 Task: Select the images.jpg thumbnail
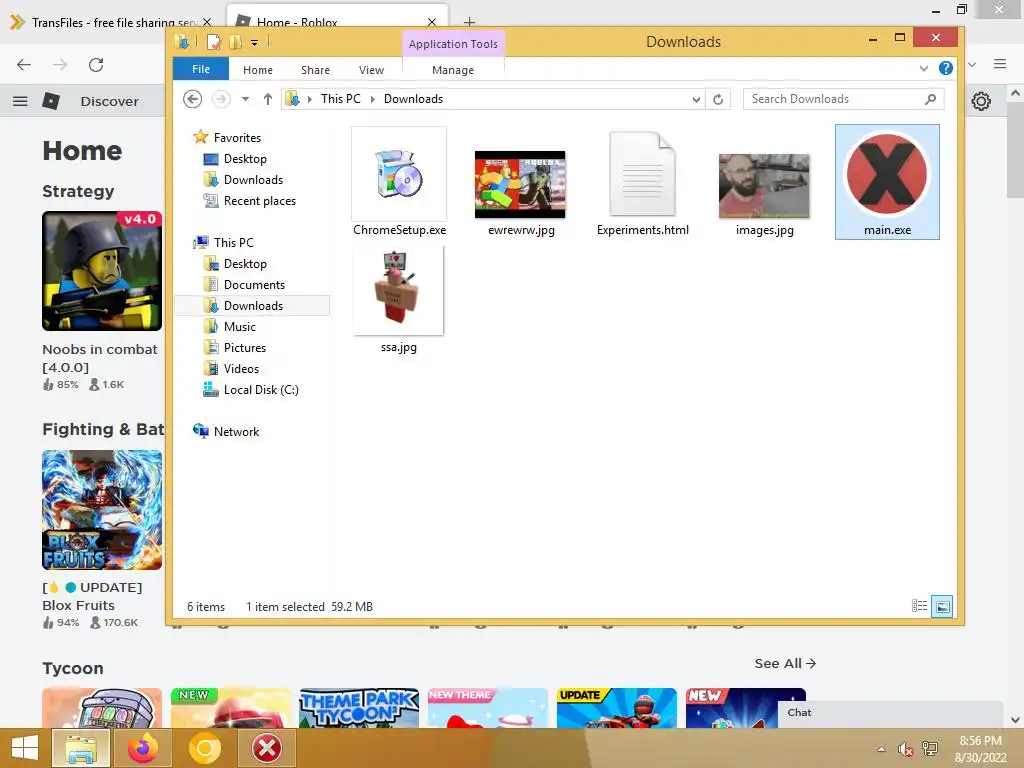click(764, 186)
